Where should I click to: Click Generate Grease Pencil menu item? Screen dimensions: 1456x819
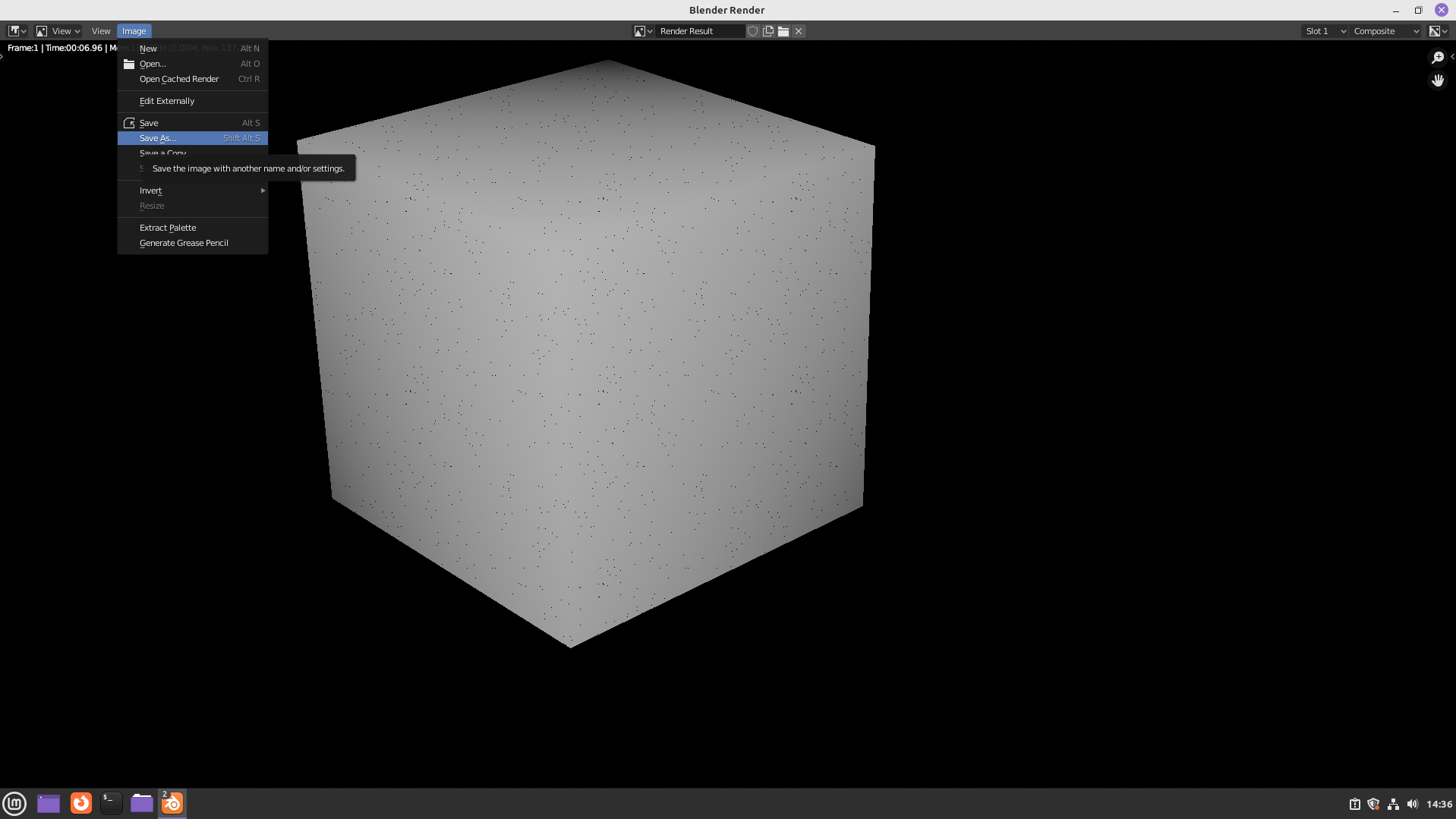pyautogui.click(x=184, y=243)
